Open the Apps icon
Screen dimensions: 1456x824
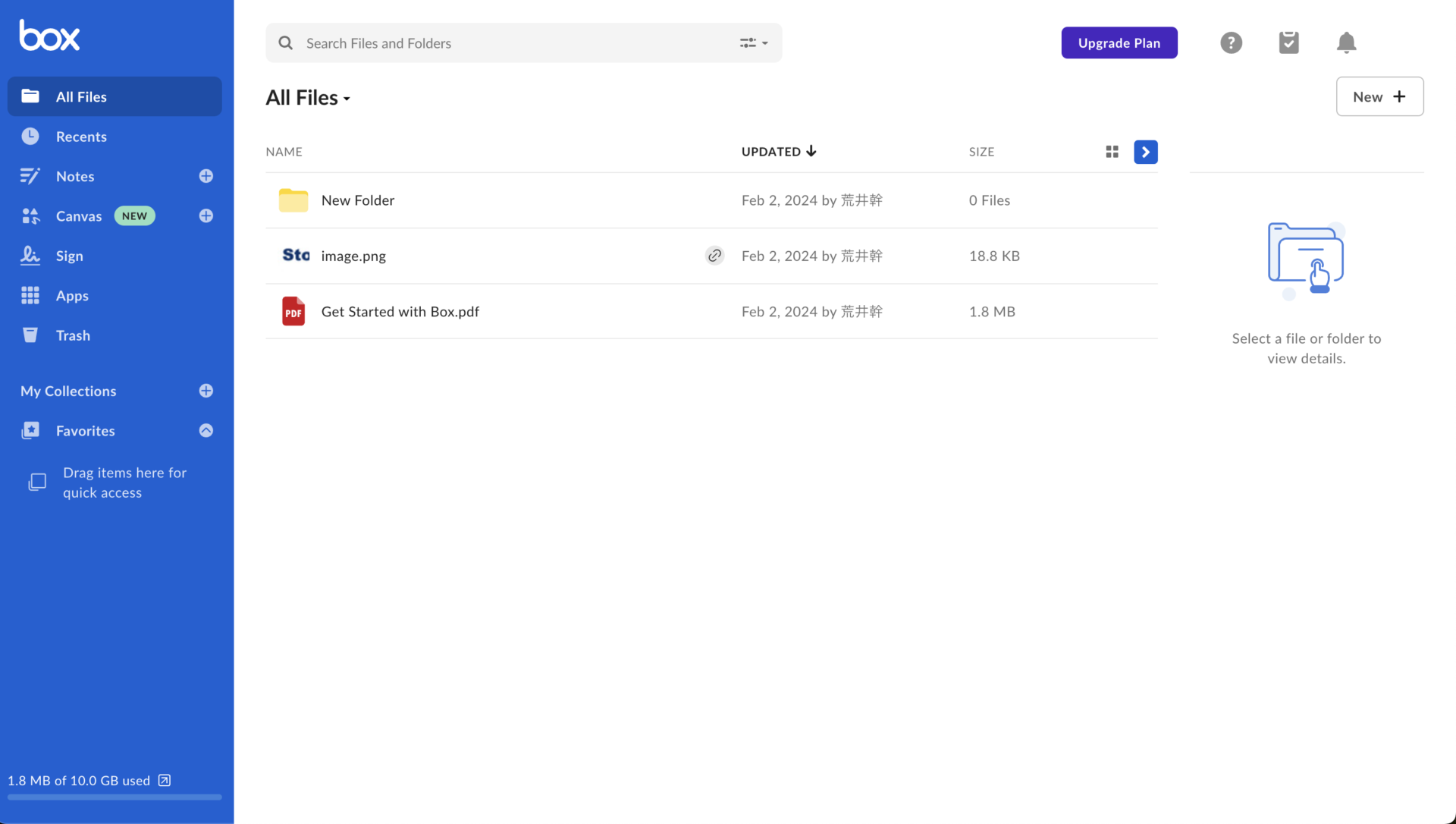tap(30, 295)
